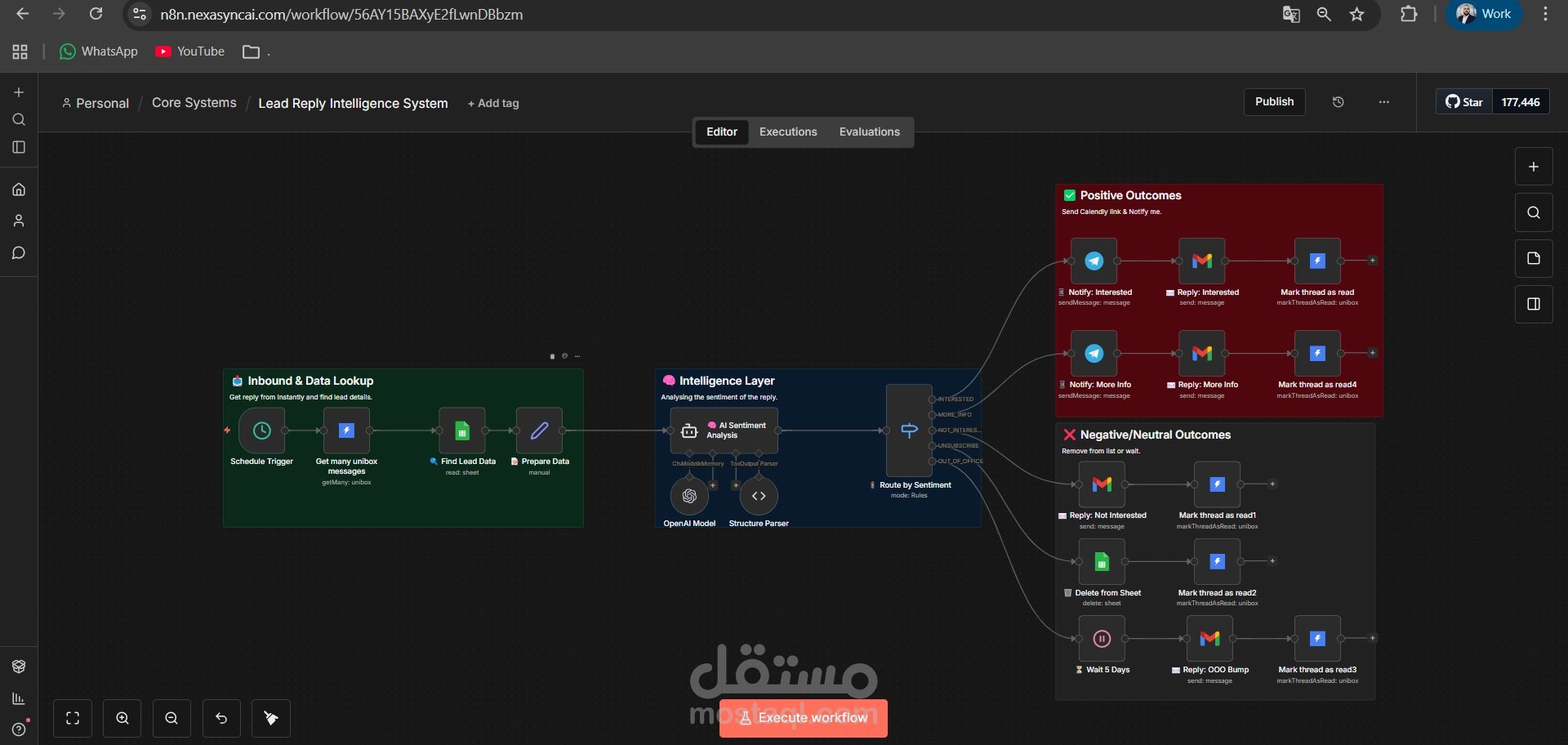Open the Reply: Not Interested Gmail node
Image resolution: width=1568 pixels, height=745 pixels.
click(1102, 484)
